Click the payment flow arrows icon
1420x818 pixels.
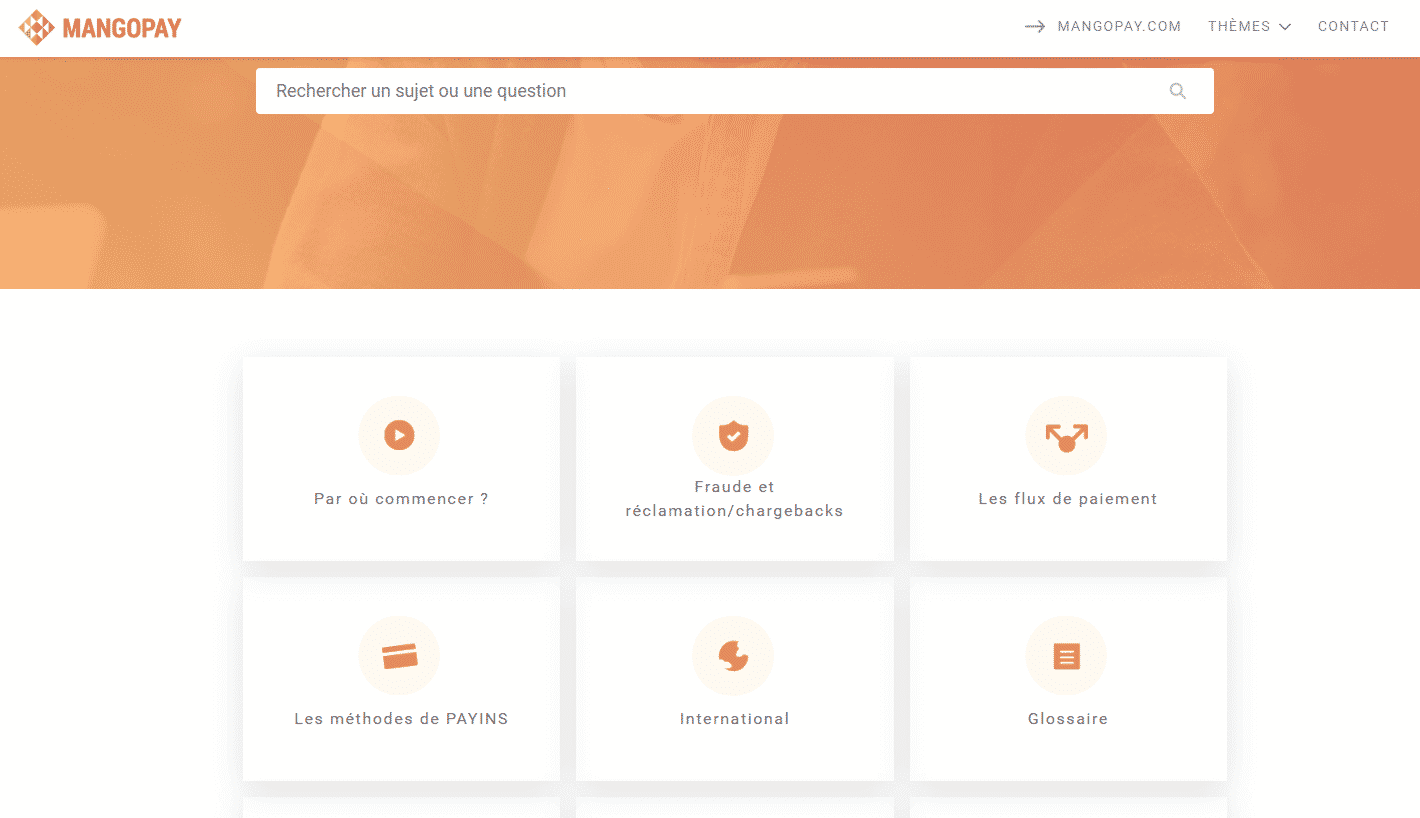pyautogui.click(x=1066, y=437)
